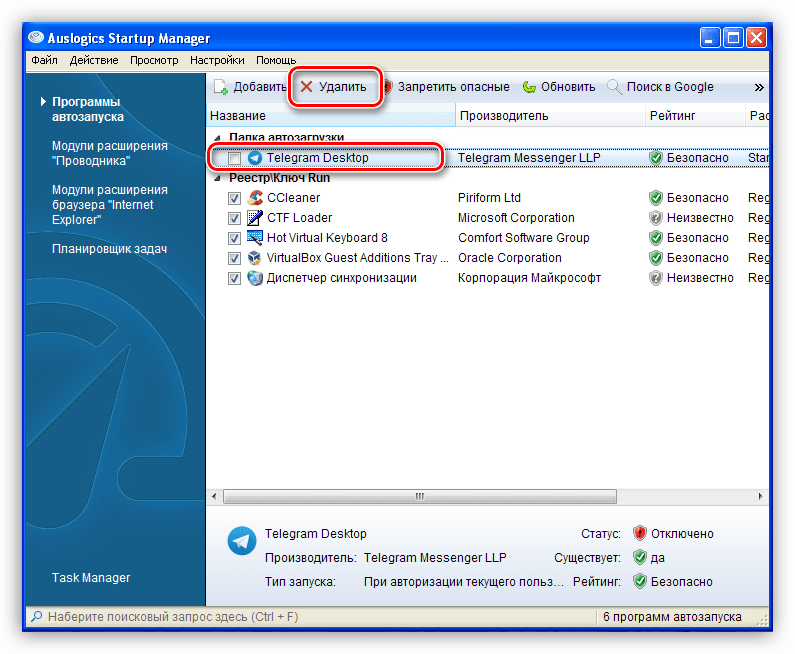Click the Добавить (Add) toolbar button
795x654 pixels.
click(x=249, y=87)
